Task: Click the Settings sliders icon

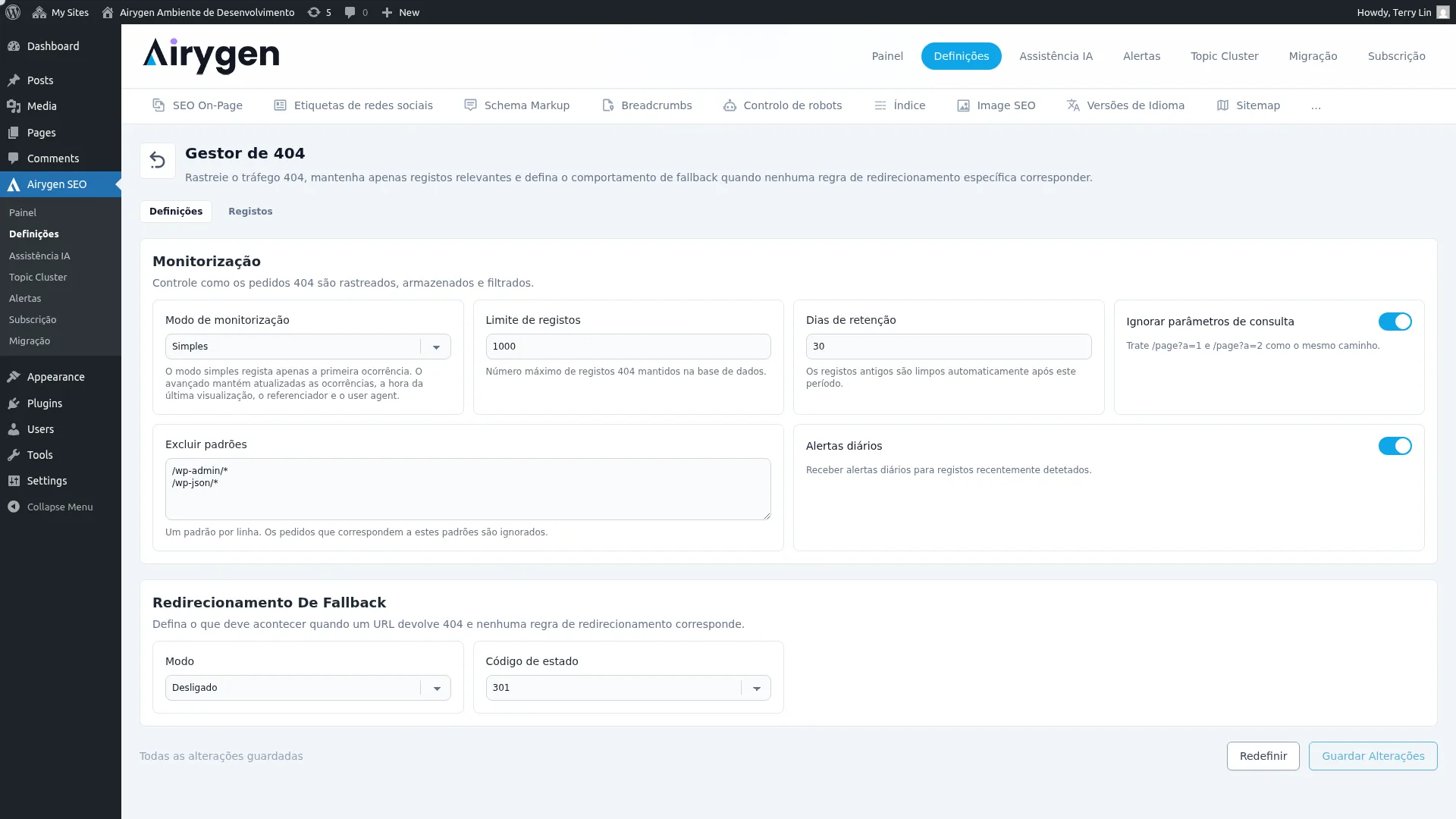Action: pos(14,481)
